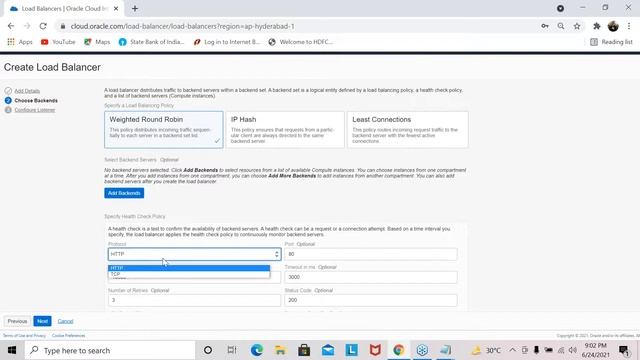Viewport: 640px width, 360px height.
Task: Click the Previous button
Action: tap(17, 321)
